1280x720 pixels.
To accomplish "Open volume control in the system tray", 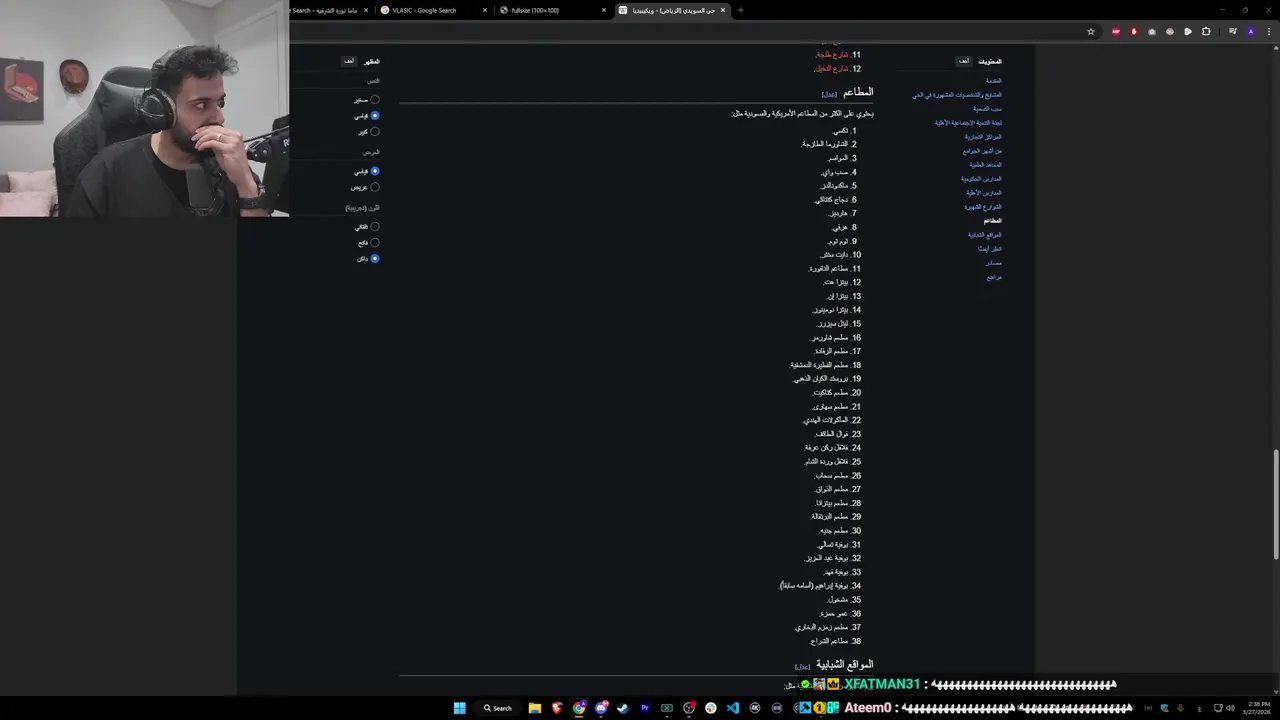I will [1230, 708].
